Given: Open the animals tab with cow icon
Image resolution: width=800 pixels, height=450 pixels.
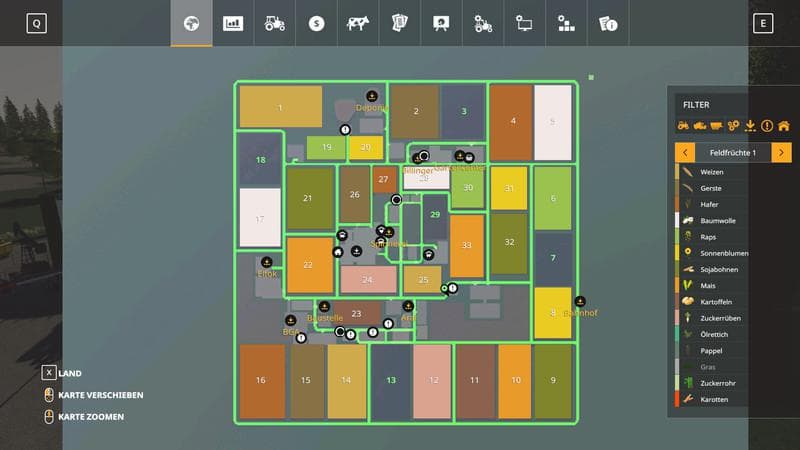Looking at the screenshot, I should pyautogui.click(x=358, y=23).
